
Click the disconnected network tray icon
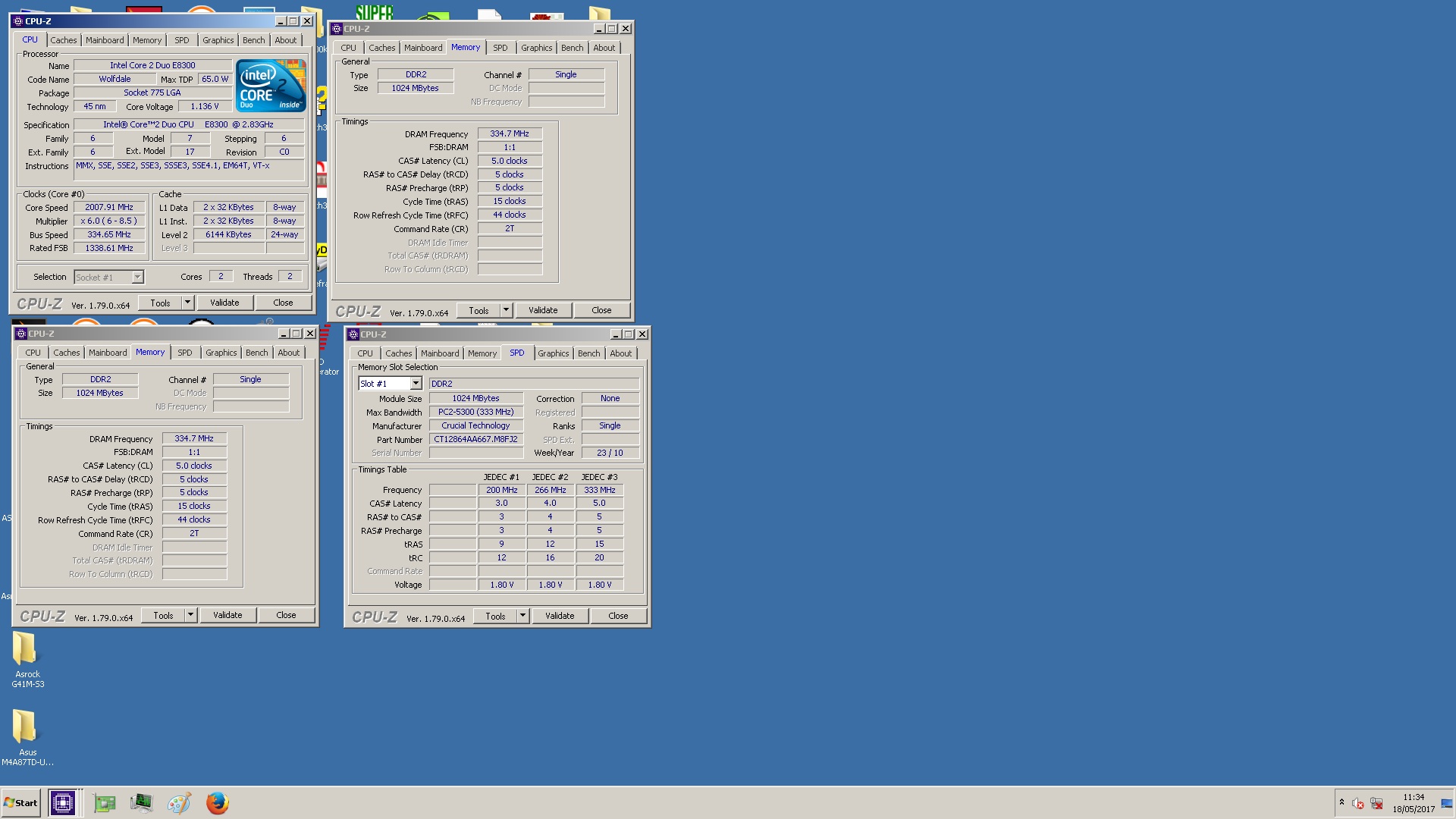click(x=1376, y=804)
